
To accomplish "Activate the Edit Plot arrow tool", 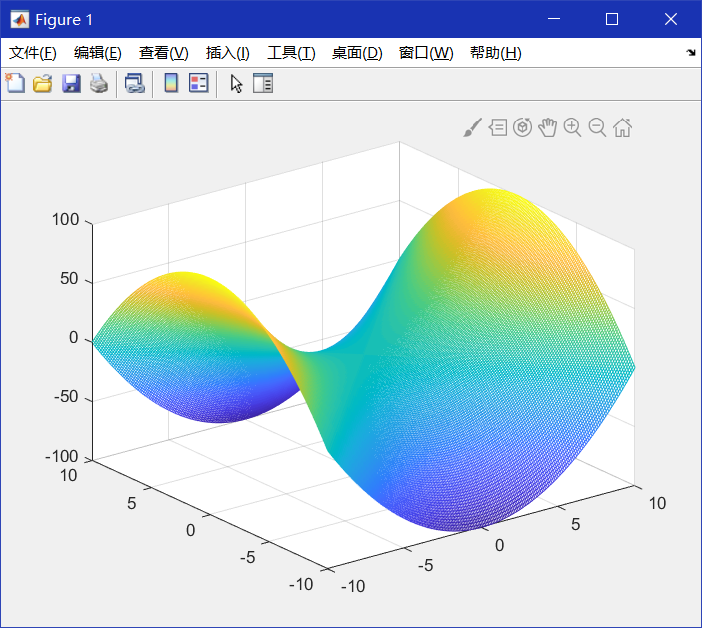I will pyautogui.click(x=236, y=84).
